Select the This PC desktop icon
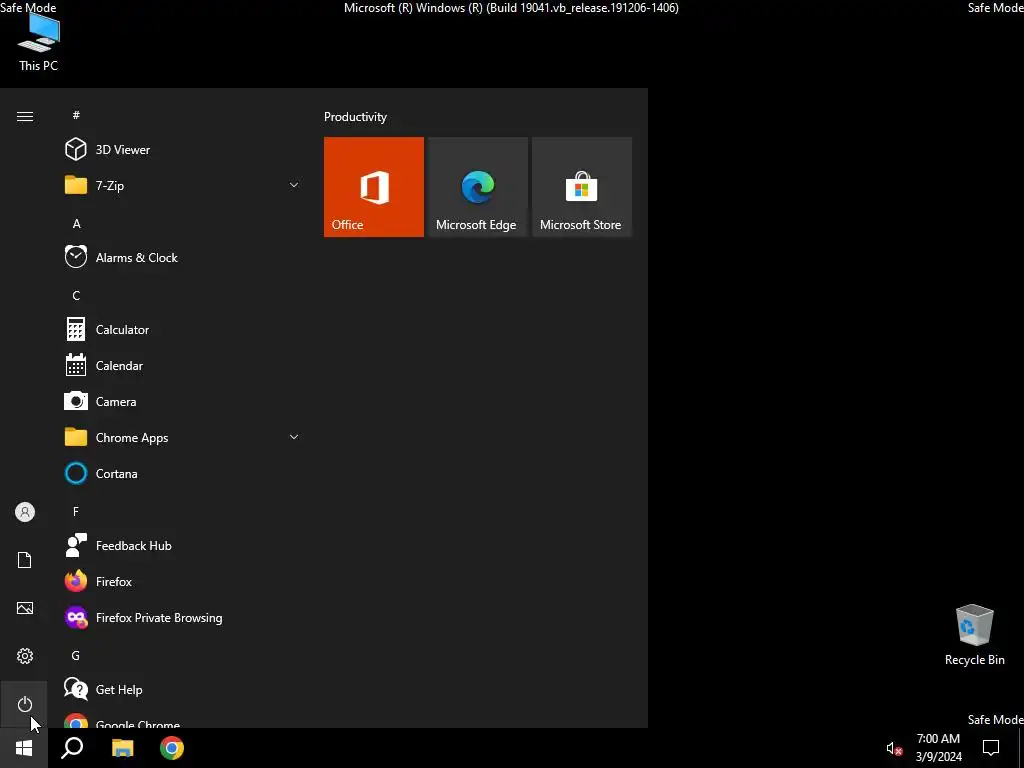 (39, 41)
